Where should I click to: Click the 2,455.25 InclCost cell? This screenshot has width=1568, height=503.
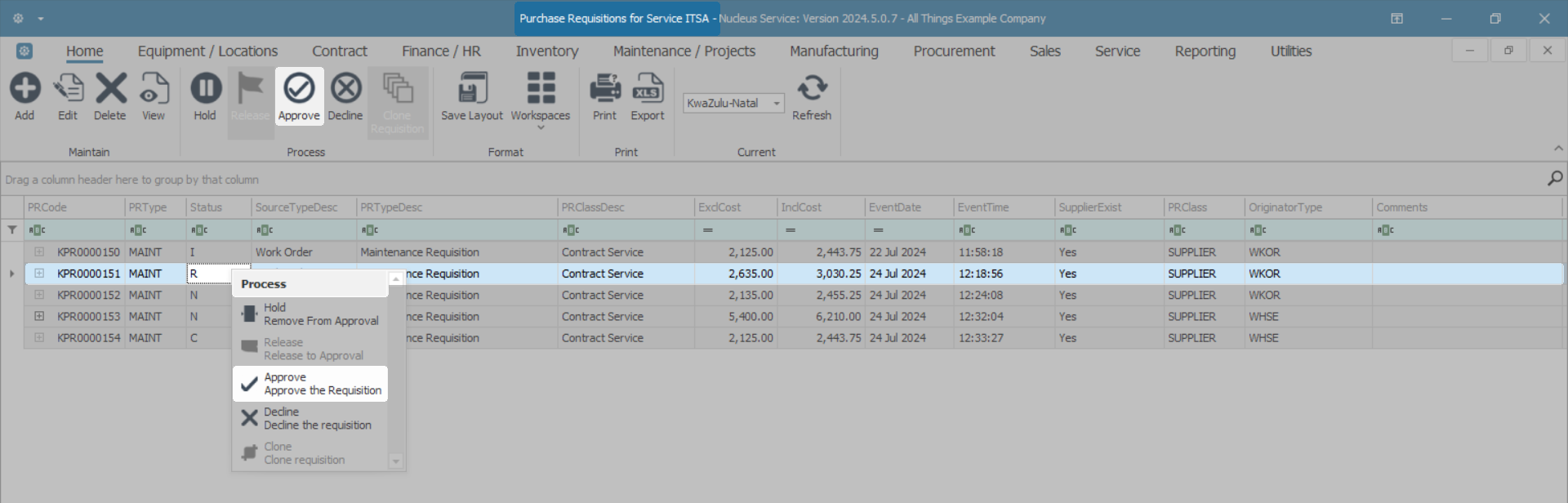pyautogui.click(x=822, y=295)
